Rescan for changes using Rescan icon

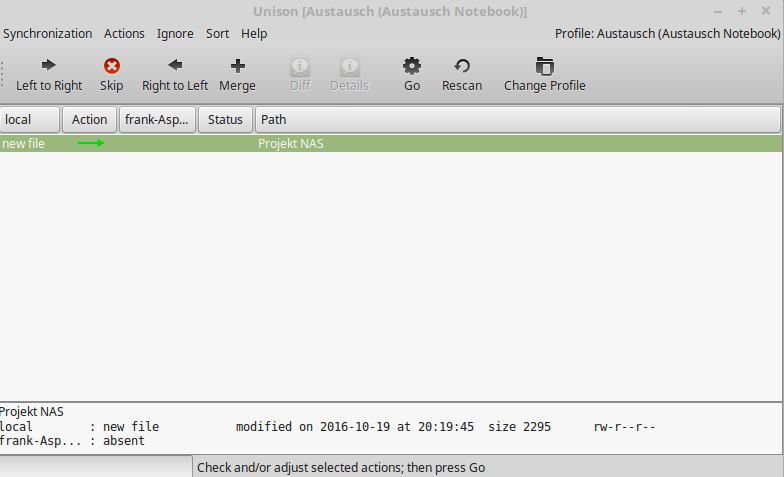point(462,66)
